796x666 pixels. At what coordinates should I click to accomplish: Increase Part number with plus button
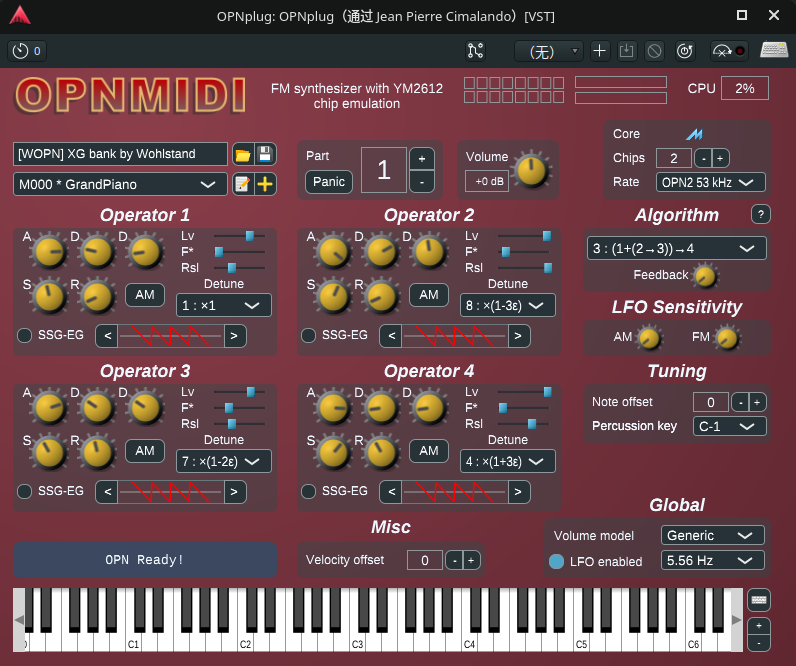coord(422,159)
